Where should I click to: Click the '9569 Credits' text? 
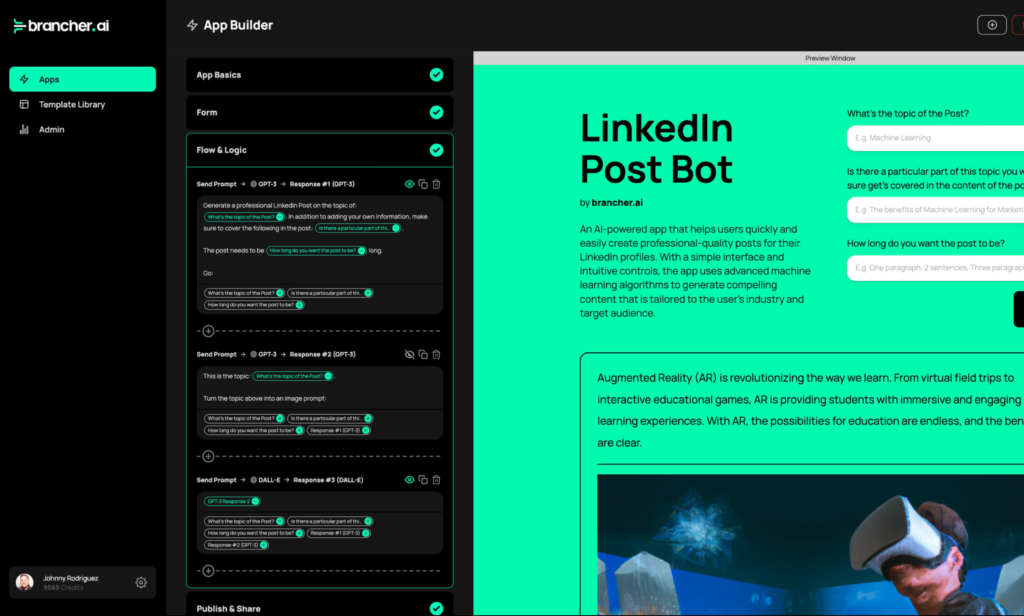(x=63, y=588)
